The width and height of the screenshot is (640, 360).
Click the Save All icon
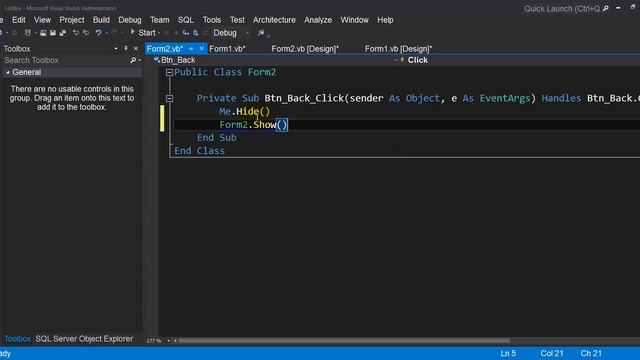click(62, 33)
